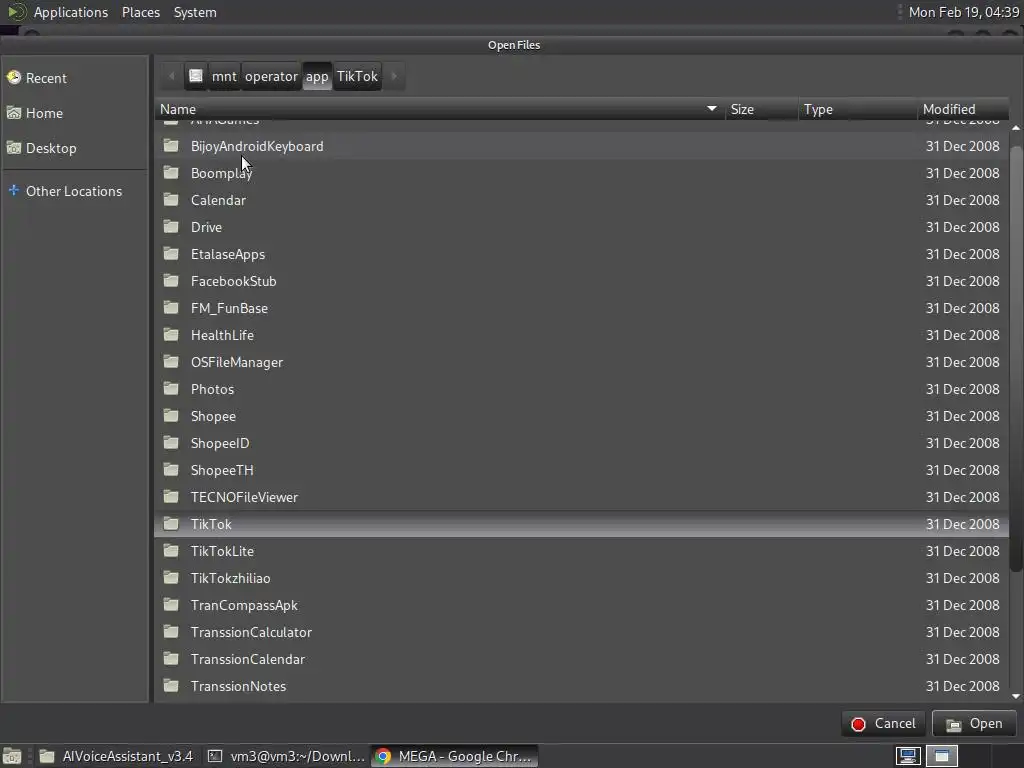Screen dimensions: 1024x768
Task: Sort by the Type column header
Action: [x=857, y=109]
